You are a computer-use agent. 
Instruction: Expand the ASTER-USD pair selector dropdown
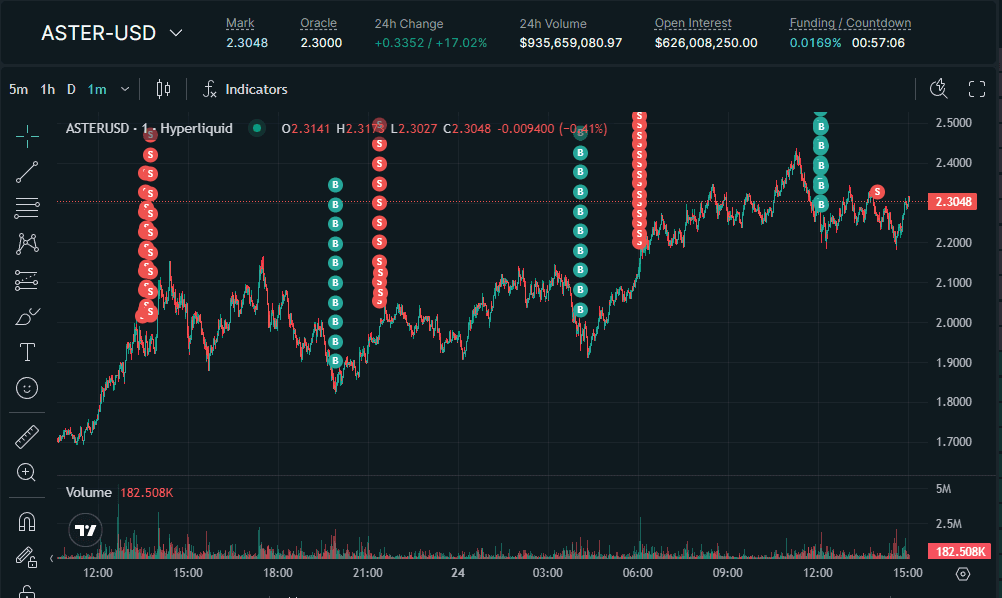click(x=176, y=33)
